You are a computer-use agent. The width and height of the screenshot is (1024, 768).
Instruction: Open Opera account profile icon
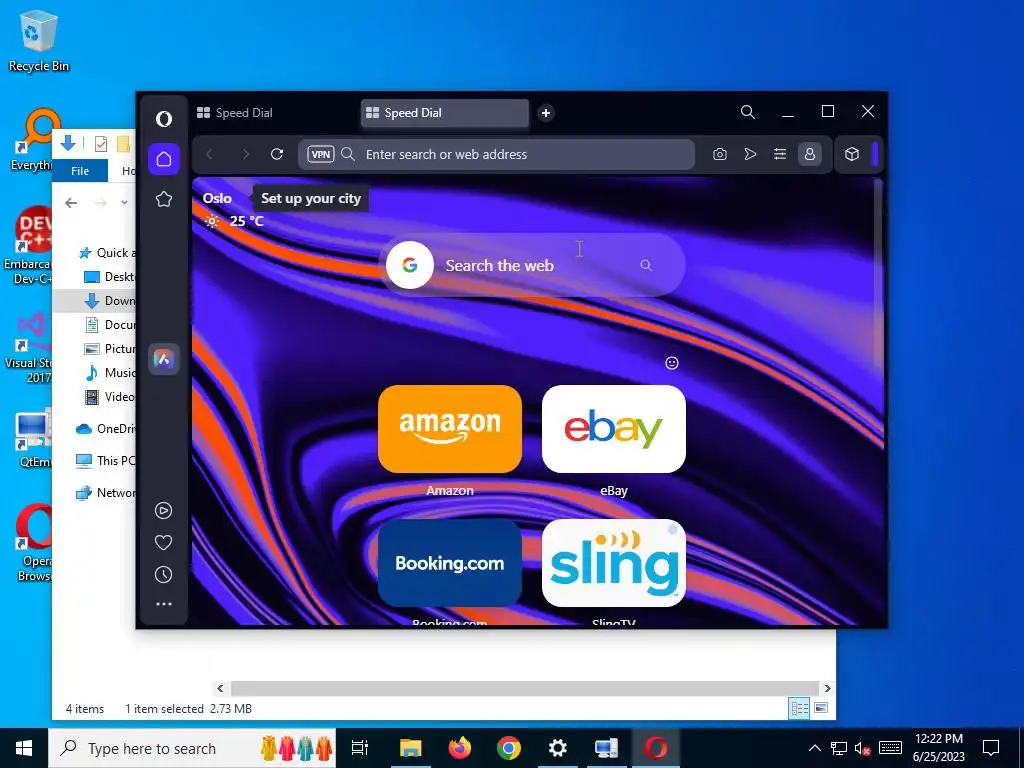tap(810, 154)
